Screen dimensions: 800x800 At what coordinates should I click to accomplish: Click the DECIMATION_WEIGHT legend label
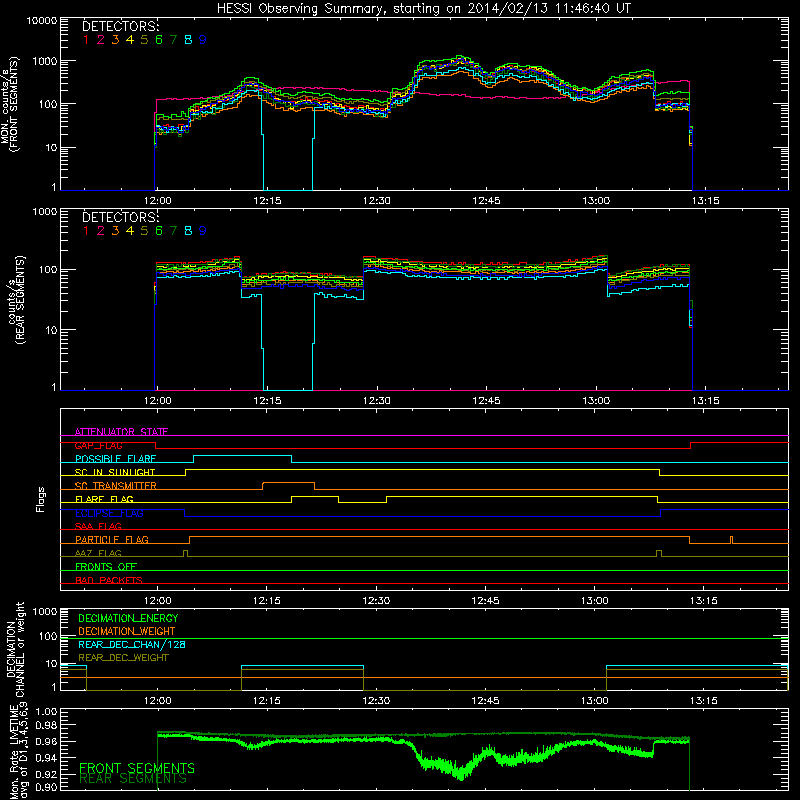pos(127,631)
